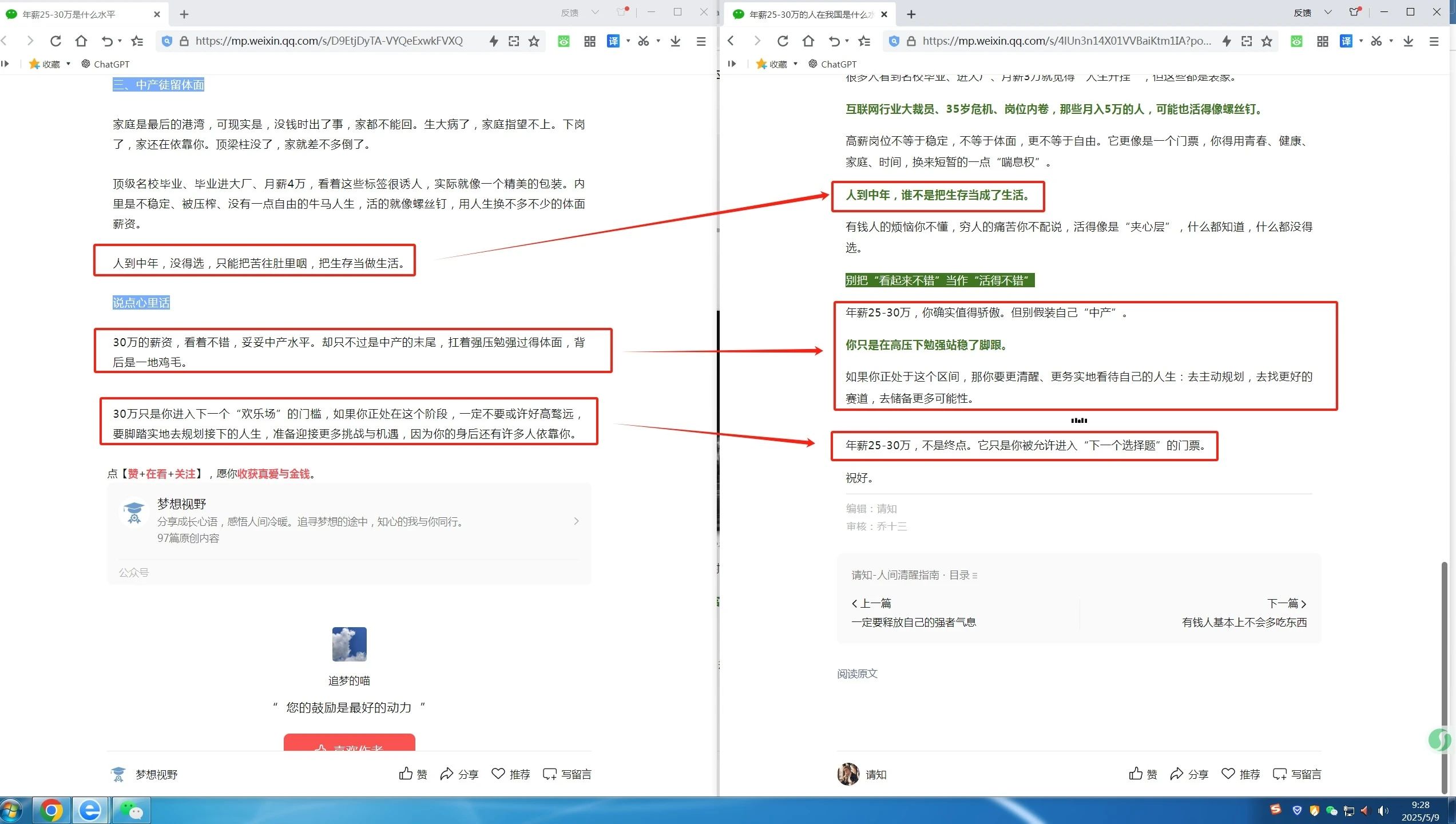Close the left window's article tab
This screenshot has height=824, width=1456.
click(157, 14)
